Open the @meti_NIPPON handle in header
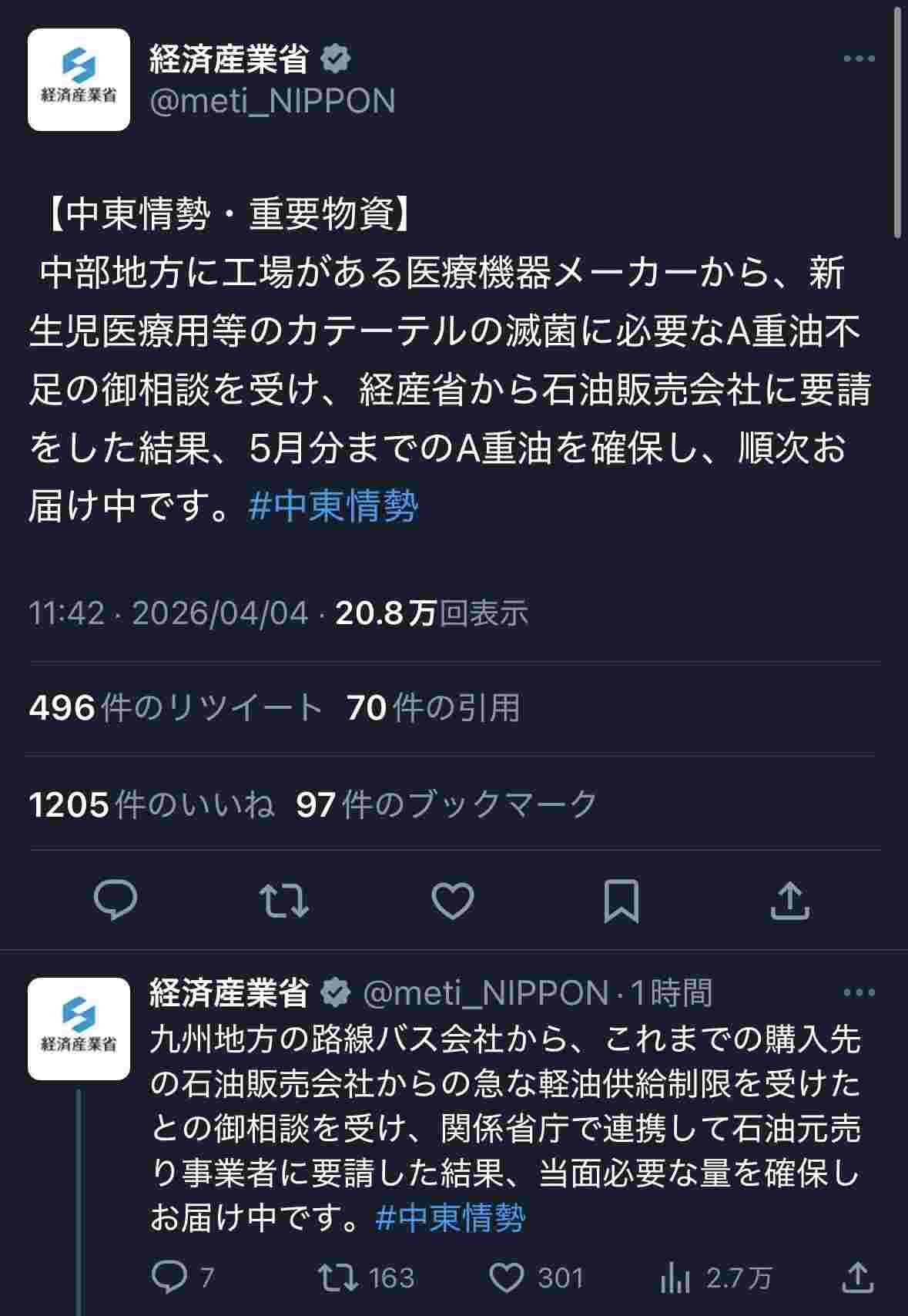This screenshot has height=1316, width=908. [x=272, y=101]
